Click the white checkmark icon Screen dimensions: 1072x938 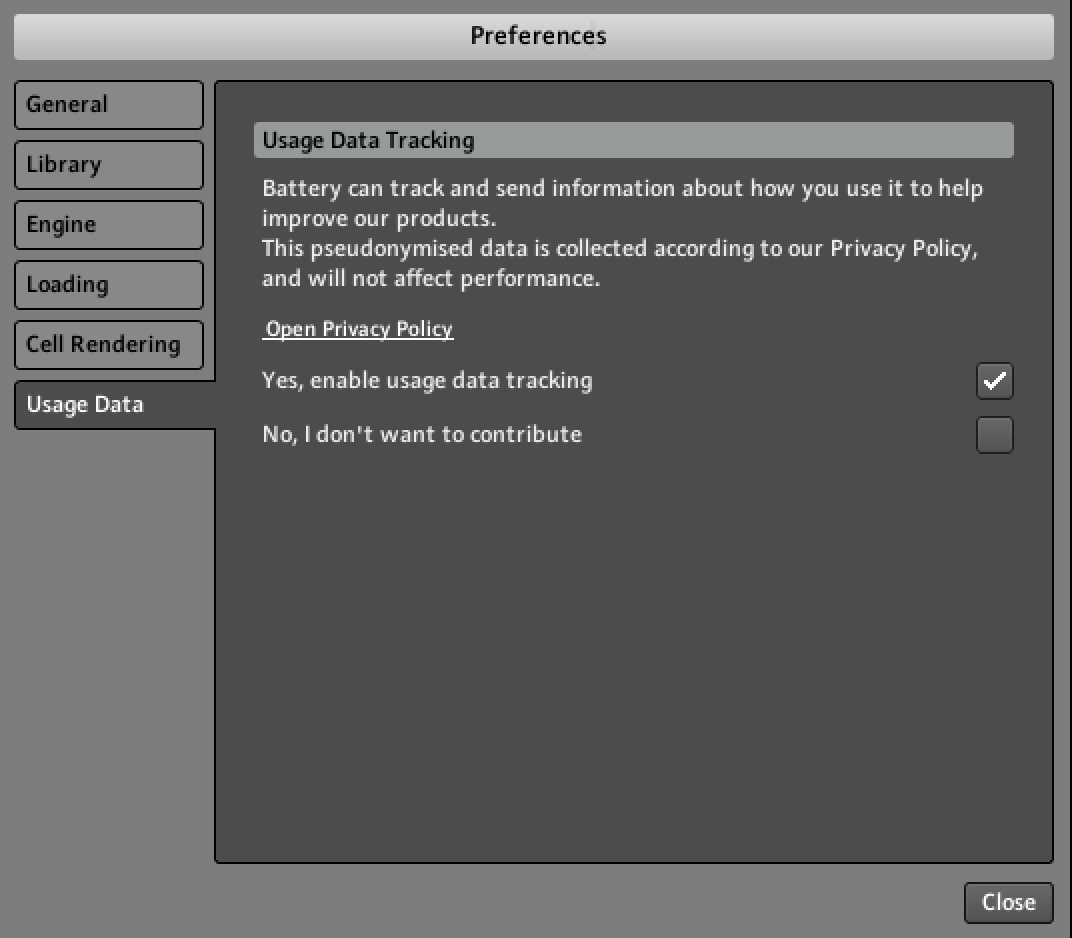pos(994,381)
